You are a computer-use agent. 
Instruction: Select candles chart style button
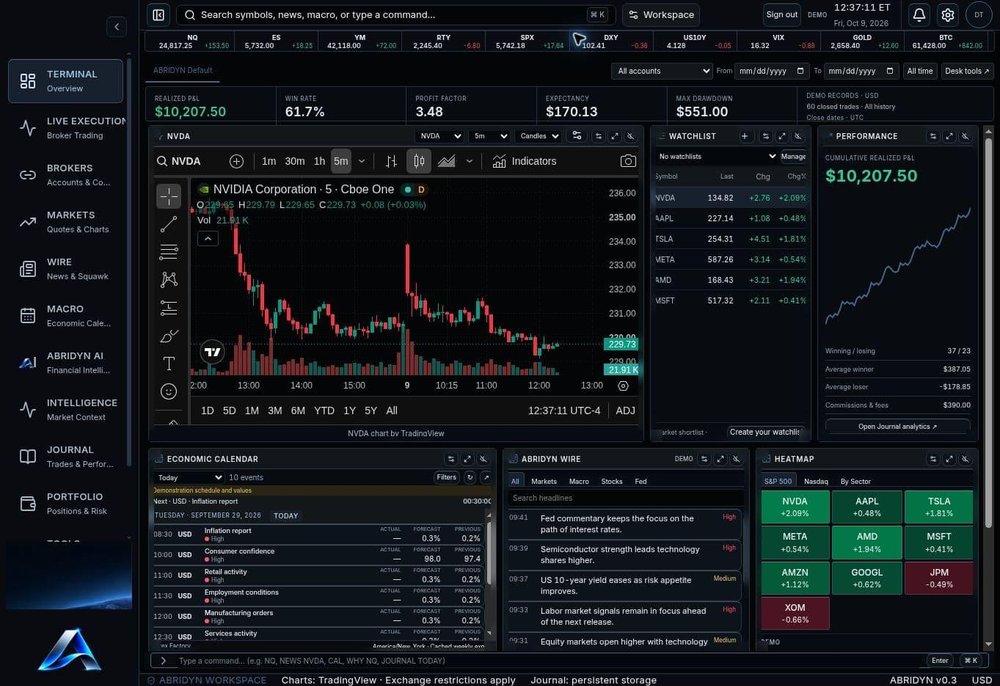point(418,161)
